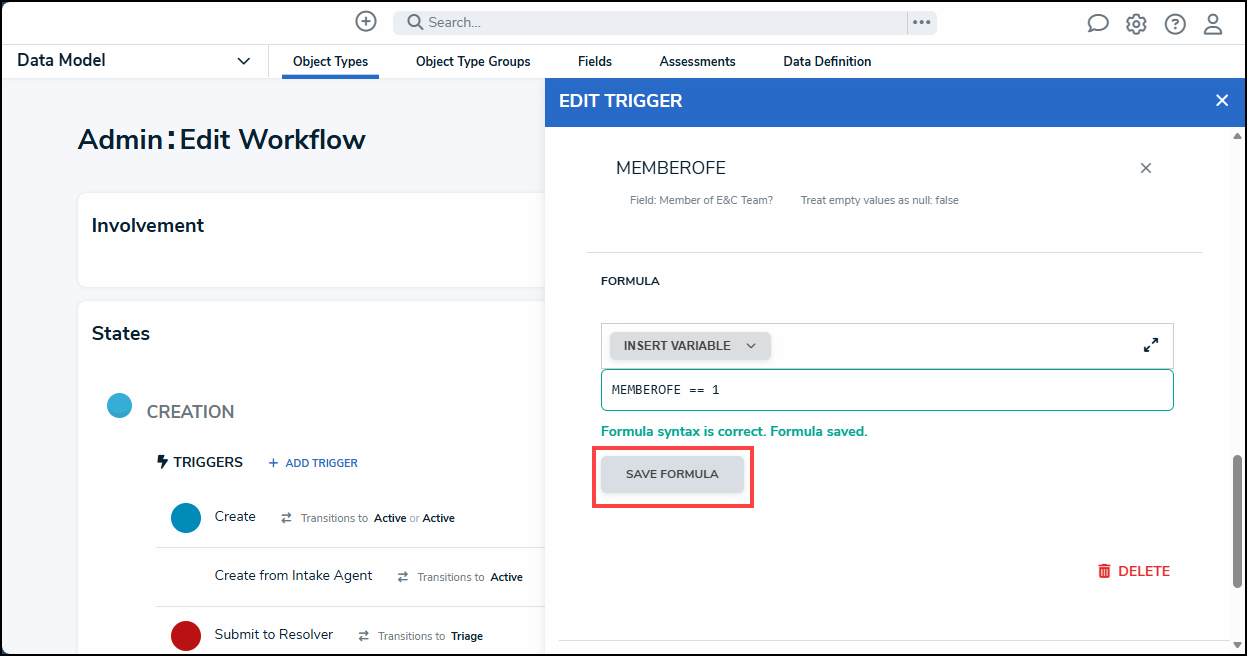Open the Data Model dropdown
Viewport: 1247px width, 656px height.
pos(134,61)
